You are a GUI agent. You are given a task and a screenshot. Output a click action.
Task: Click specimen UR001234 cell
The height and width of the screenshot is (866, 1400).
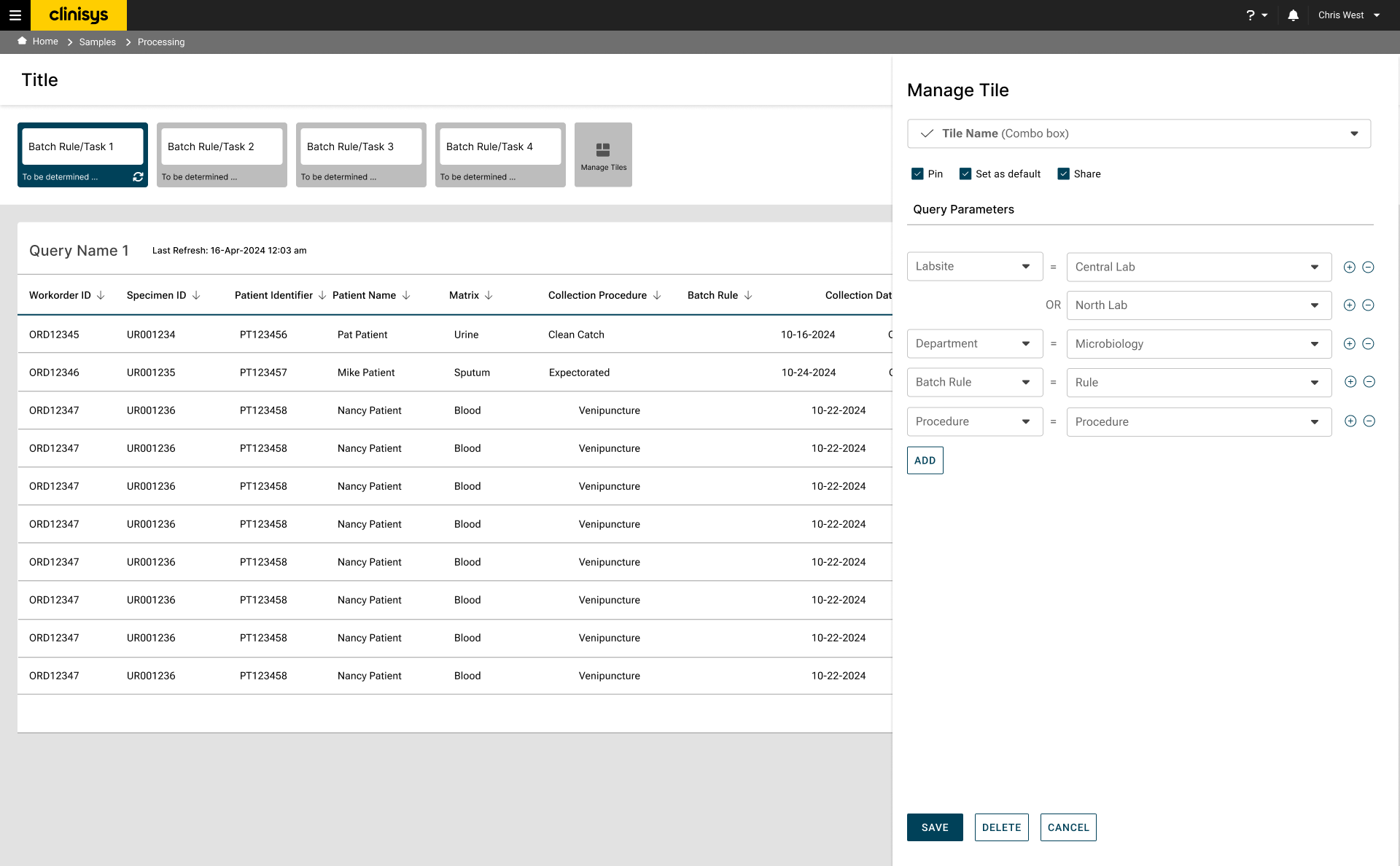151,335
